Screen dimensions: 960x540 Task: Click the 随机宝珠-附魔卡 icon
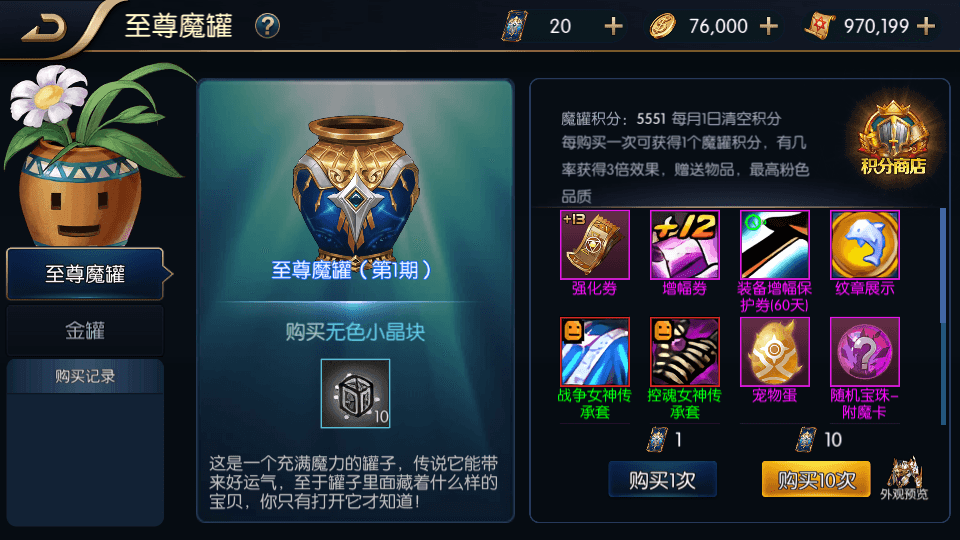coord(864,351)
